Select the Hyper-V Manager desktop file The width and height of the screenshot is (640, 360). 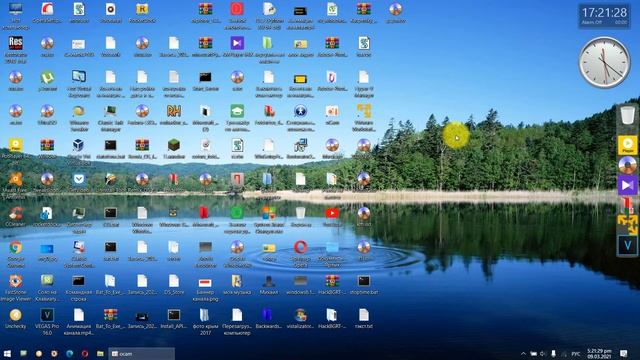(363, 77)
